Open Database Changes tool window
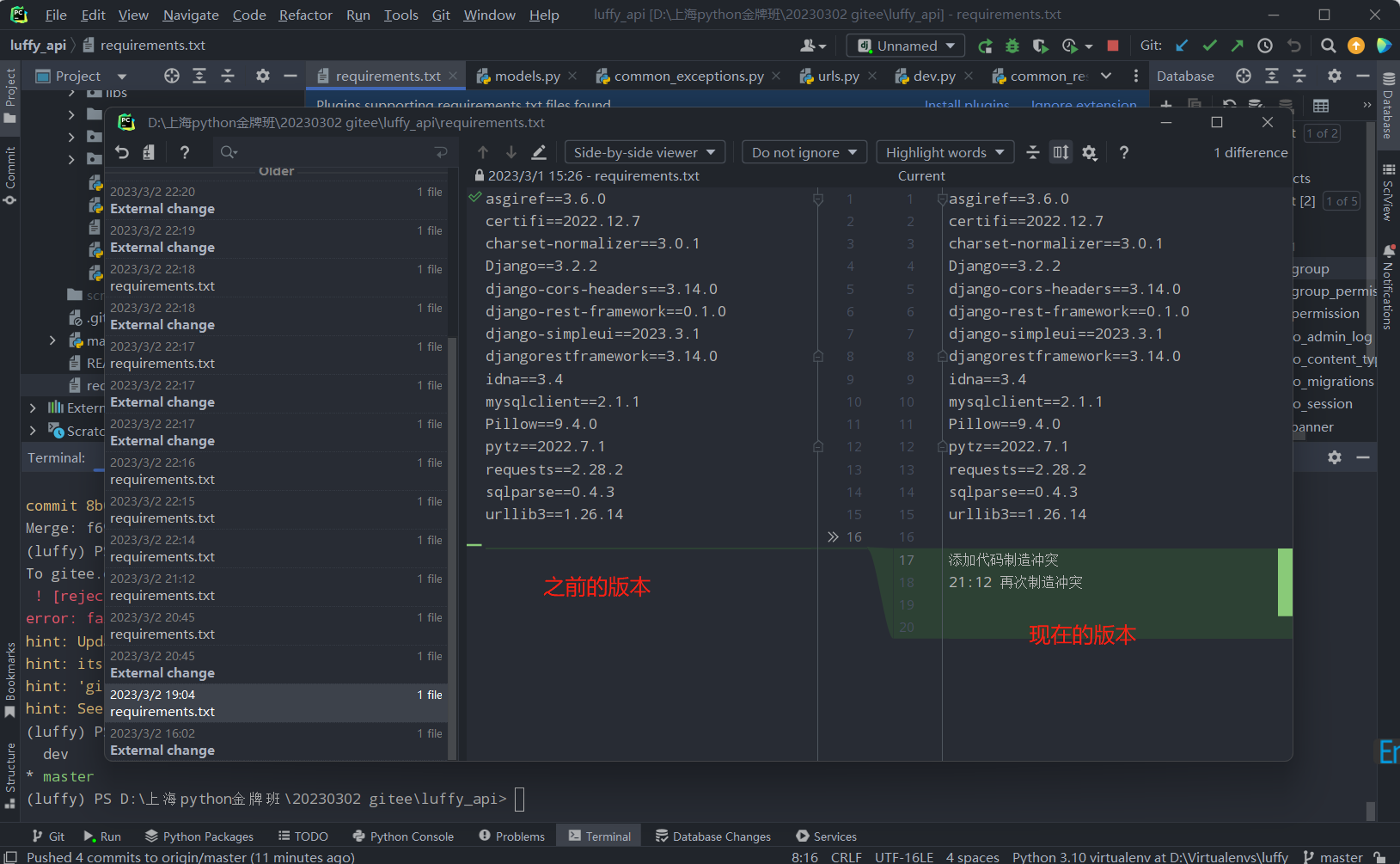 [713, 836]
